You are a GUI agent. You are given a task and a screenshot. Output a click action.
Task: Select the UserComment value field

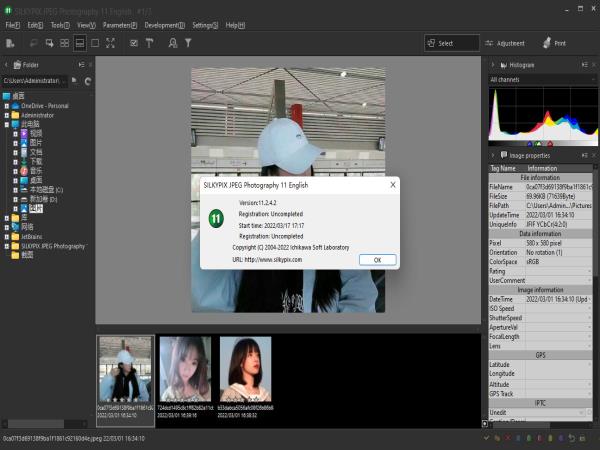coord(559,280)
